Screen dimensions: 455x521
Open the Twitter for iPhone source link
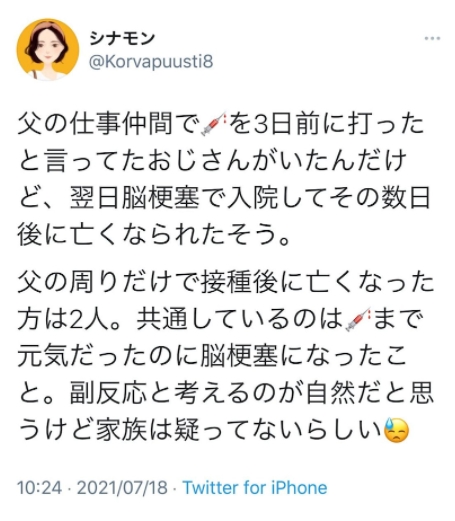255,488
